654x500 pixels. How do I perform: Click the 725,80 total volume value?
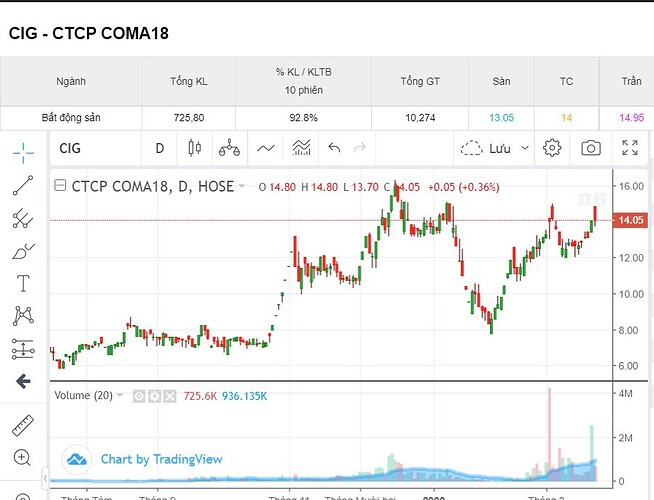click(189, 118)
